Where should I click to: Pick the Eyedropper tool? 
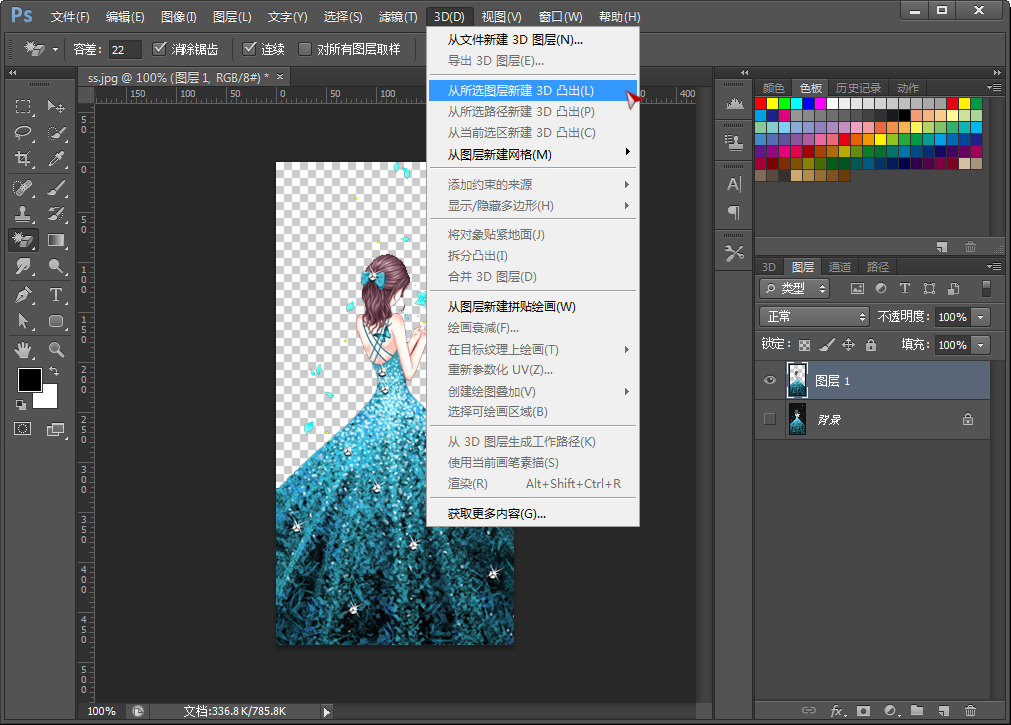[x=57, y=159]
